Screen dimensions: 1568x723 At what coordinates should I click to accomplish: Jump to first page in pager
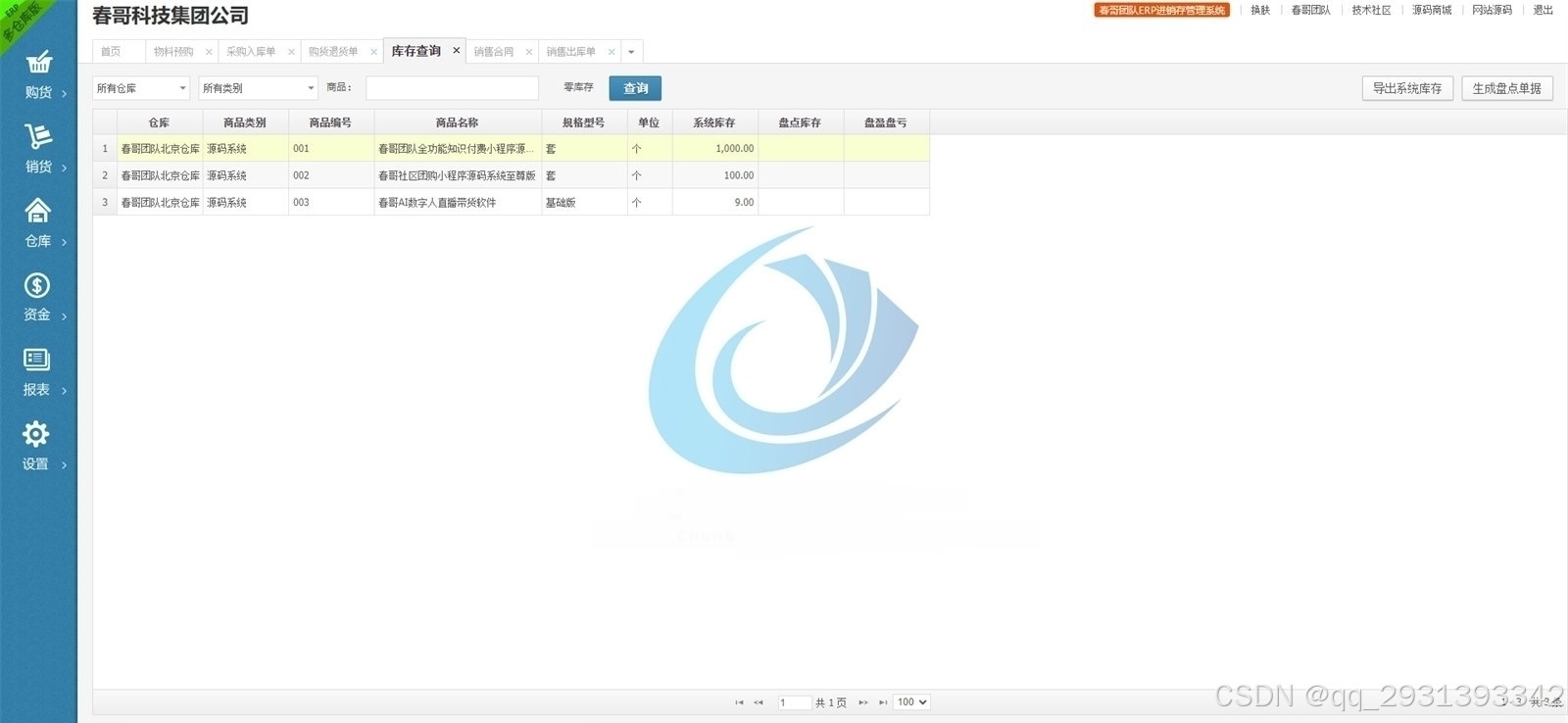pyautogui.click(x=739, y=702)
